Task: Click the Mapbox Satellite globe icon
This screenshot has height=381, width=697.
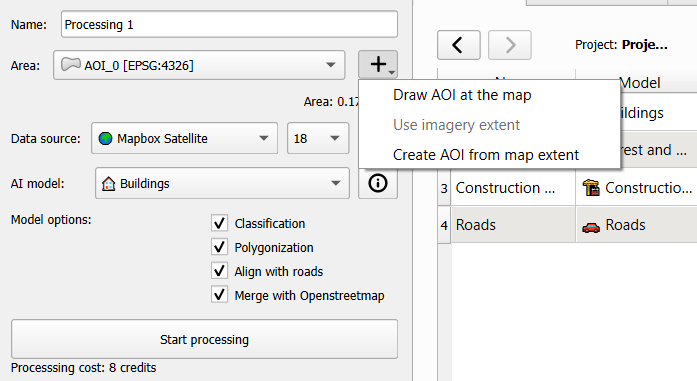Action: 106,138
